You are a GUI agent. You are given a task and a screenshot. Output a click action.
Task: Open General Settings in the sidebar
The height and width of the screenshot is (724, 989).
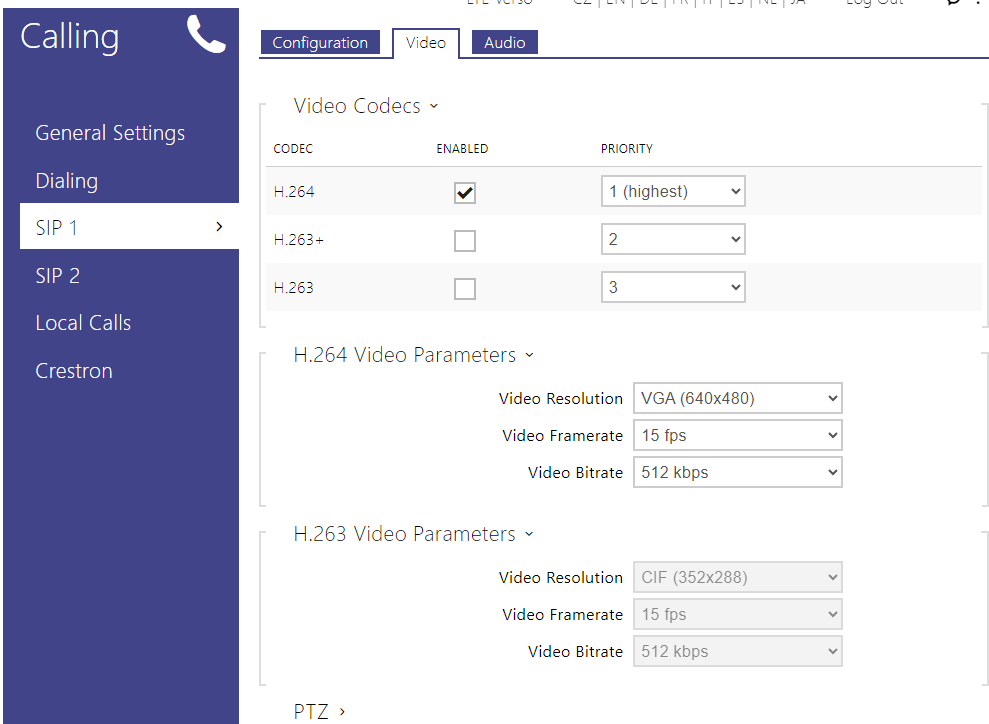point(110,133)
